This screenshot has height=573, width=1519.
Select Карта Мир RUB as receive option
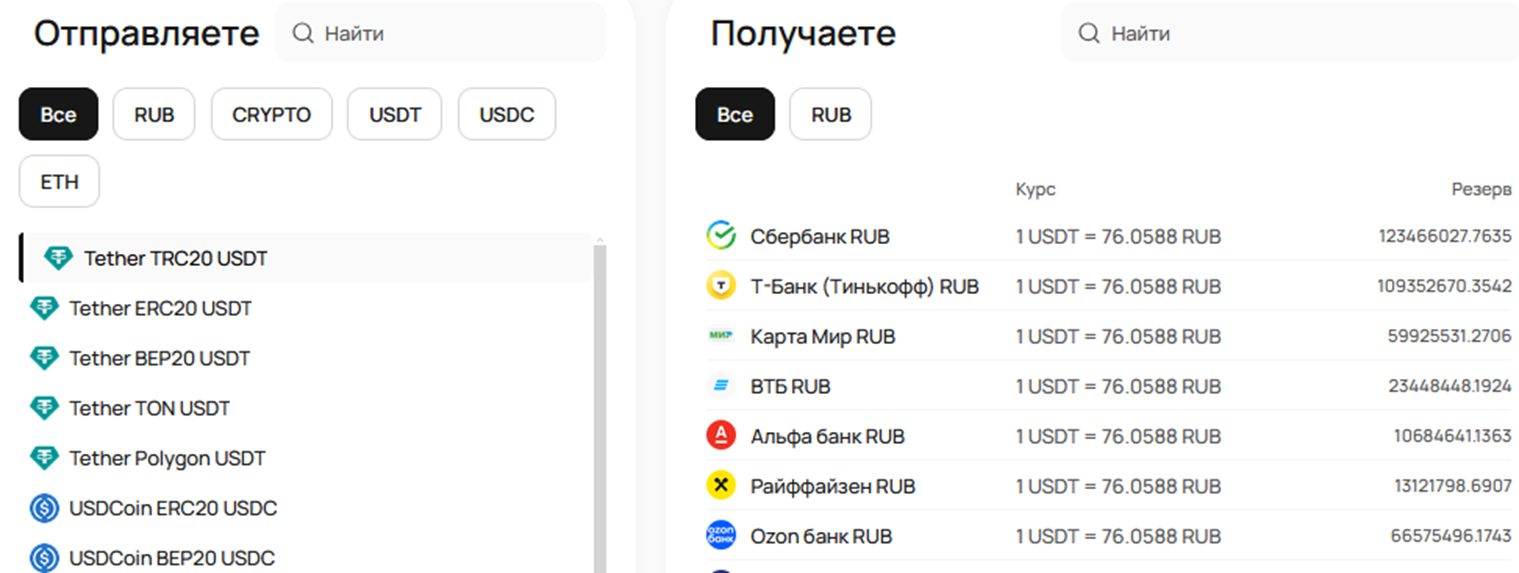click(822, 336)
